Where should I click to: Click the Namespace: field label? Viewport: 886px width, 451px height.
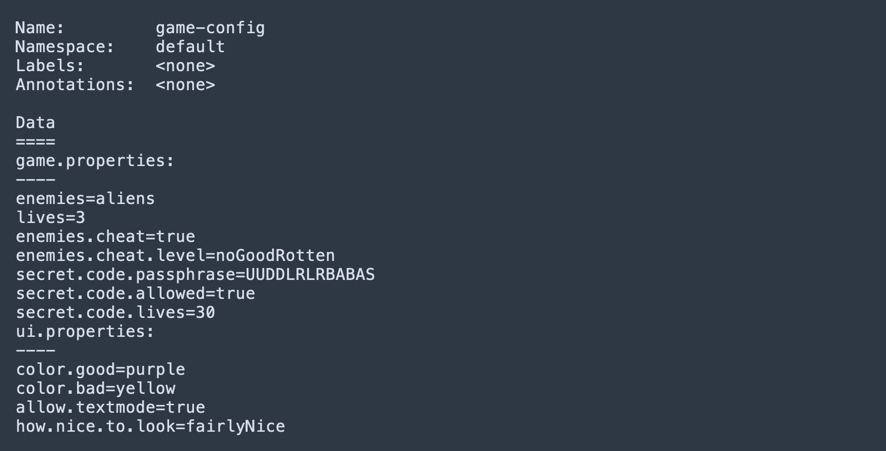coord(65,47)
